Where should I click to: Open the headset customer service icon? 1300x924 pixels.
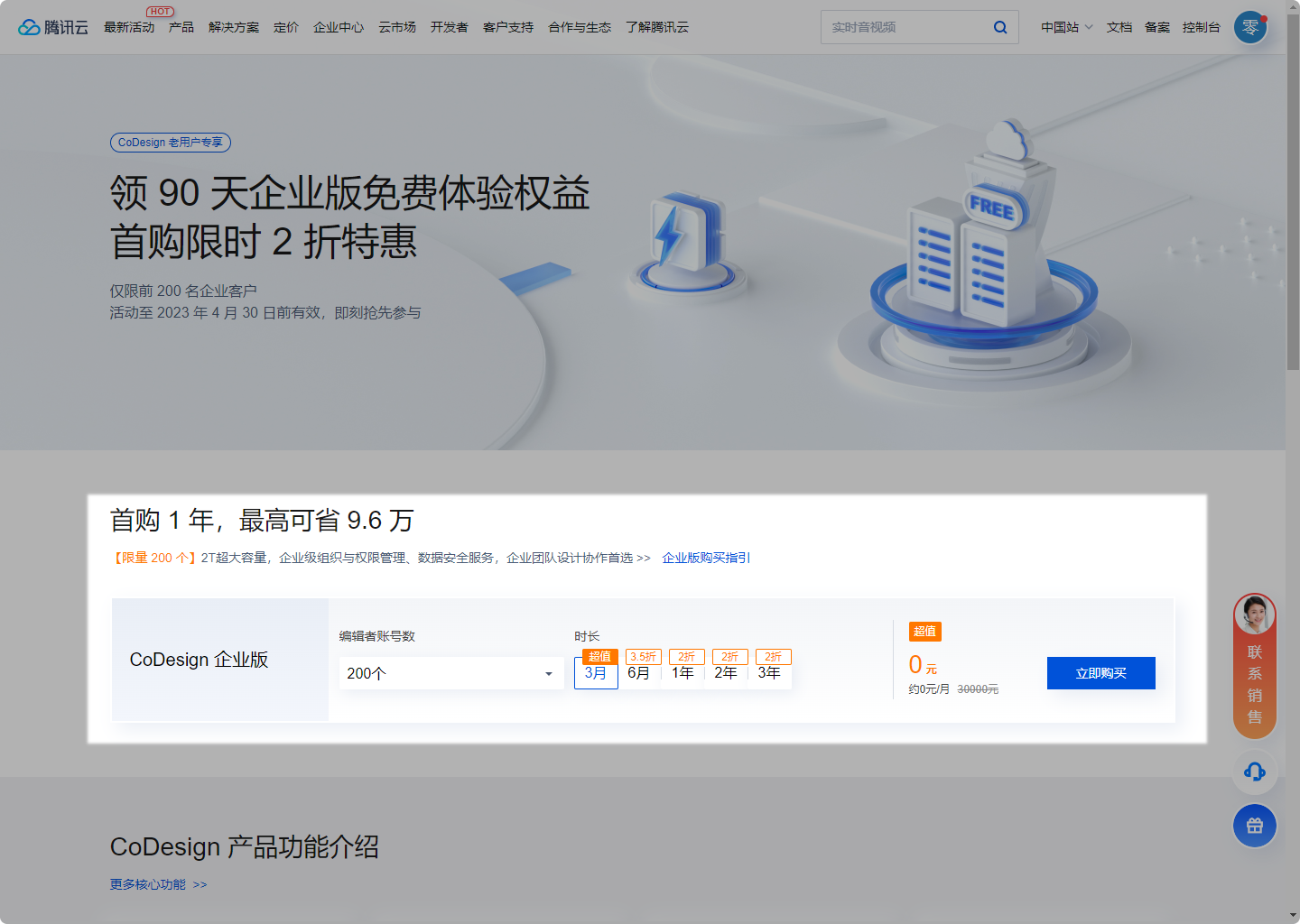(1255, 772)
